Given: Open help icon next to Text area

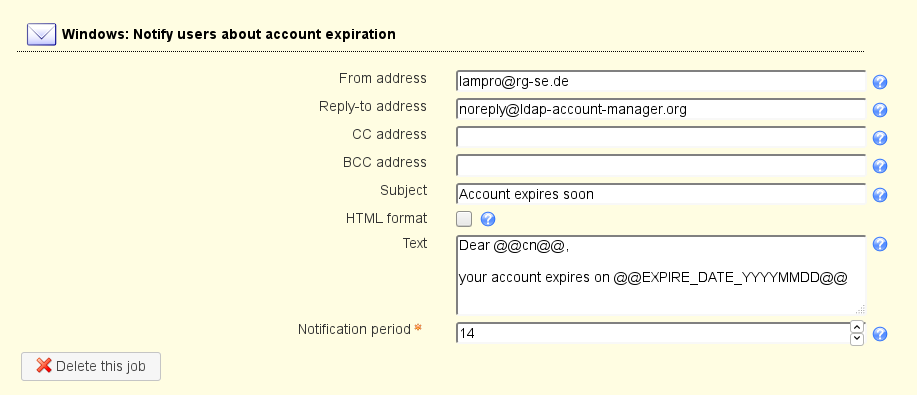Looking at the screenshot, I should coord(880,244).
